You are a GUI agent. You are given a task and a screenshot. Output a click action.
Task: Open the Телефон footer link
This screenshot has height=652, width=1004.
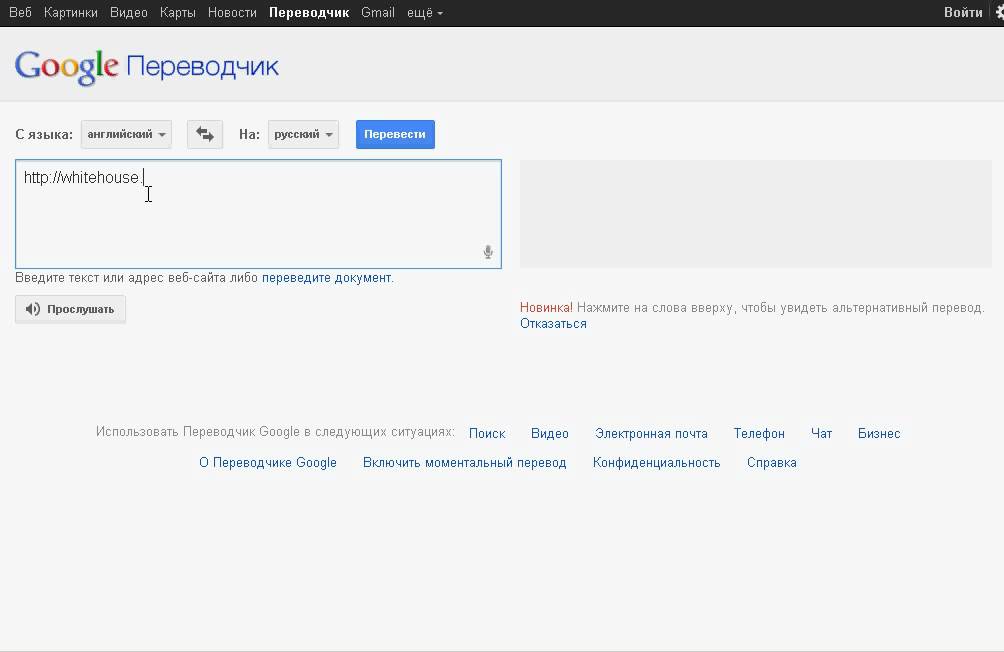[x=759, y=434]
